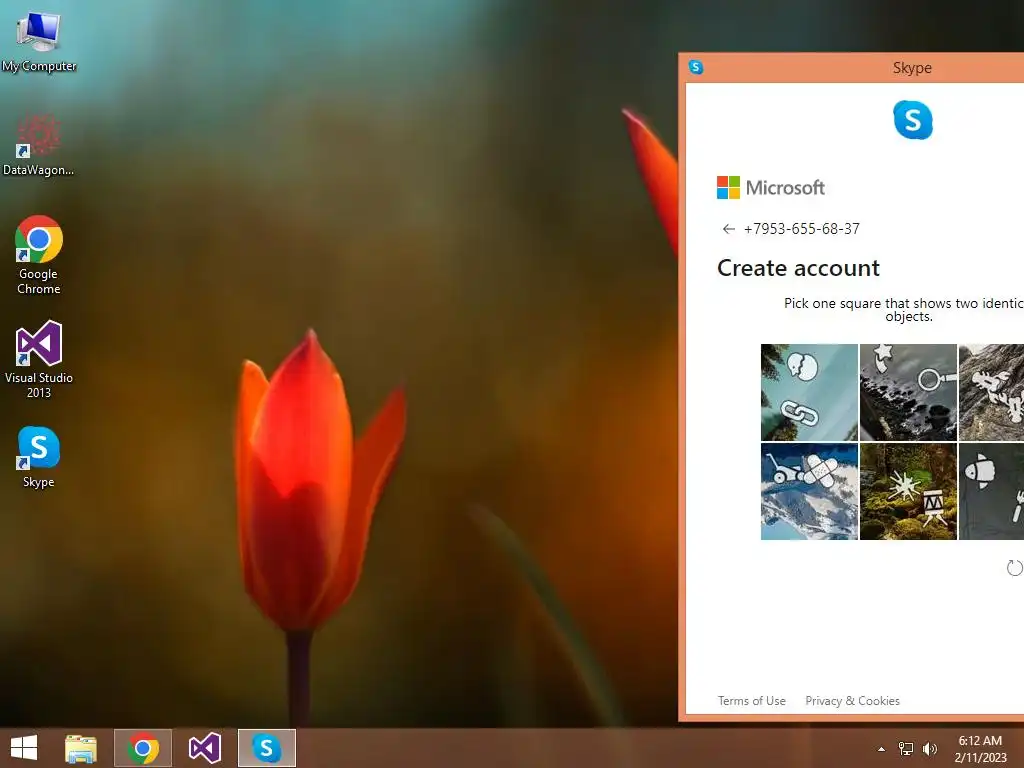
Task: Click the phone number +7953-655-68-37
Action: (x=802, y=229)
